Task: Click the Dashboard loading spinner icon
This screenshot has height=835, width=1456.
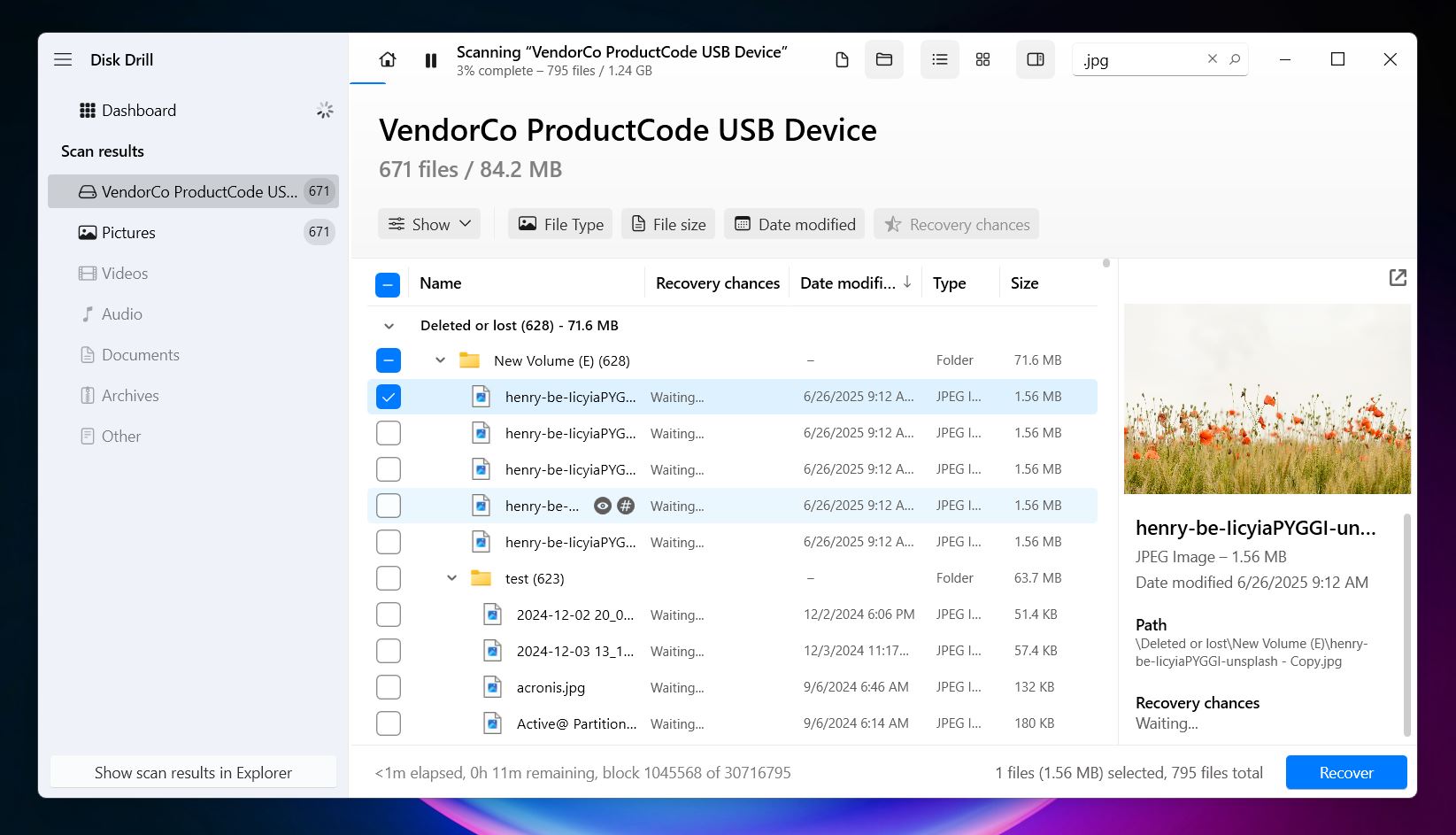Action: [325, 110]
